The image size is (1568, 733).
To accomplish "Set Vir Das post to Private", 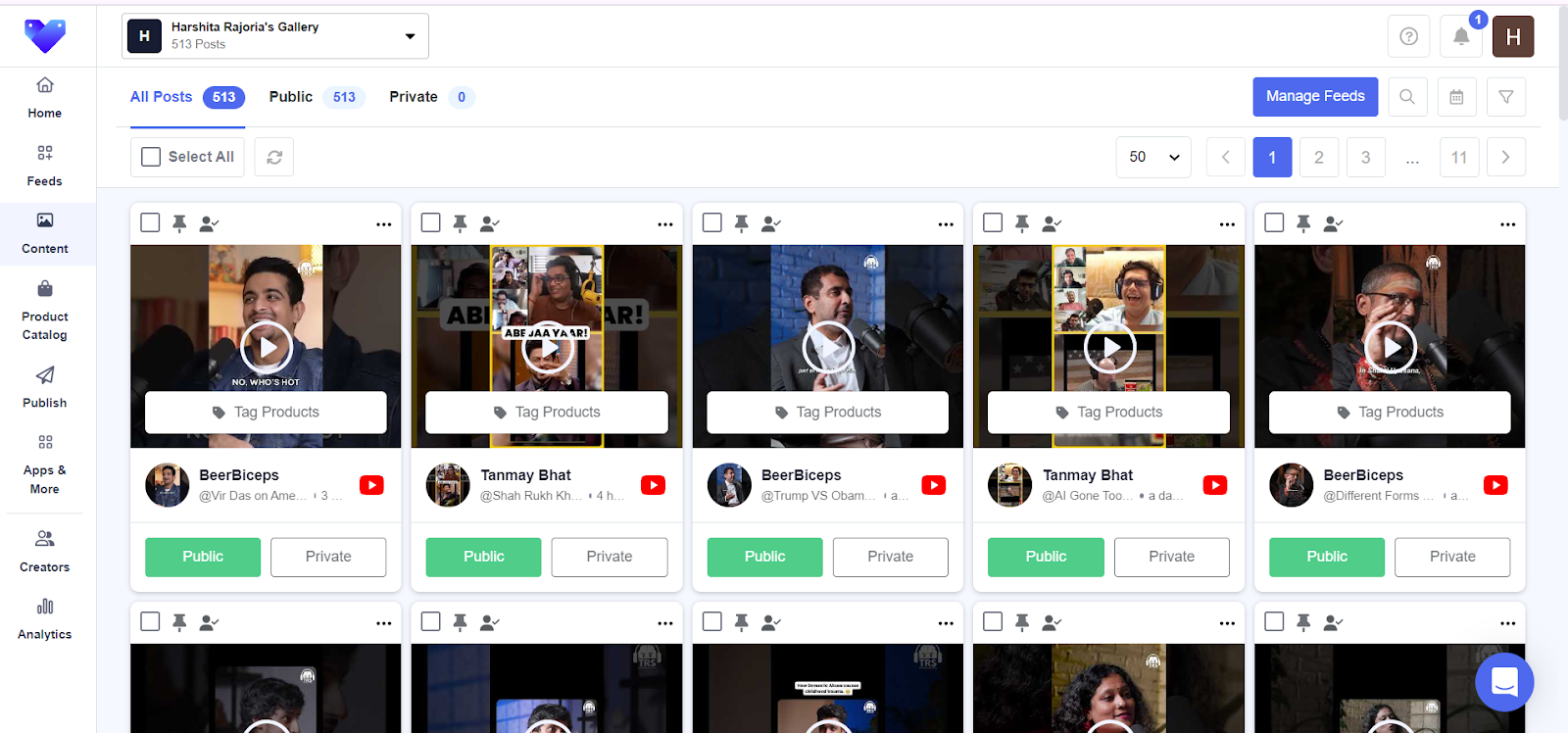I will (x=328, y=557).
